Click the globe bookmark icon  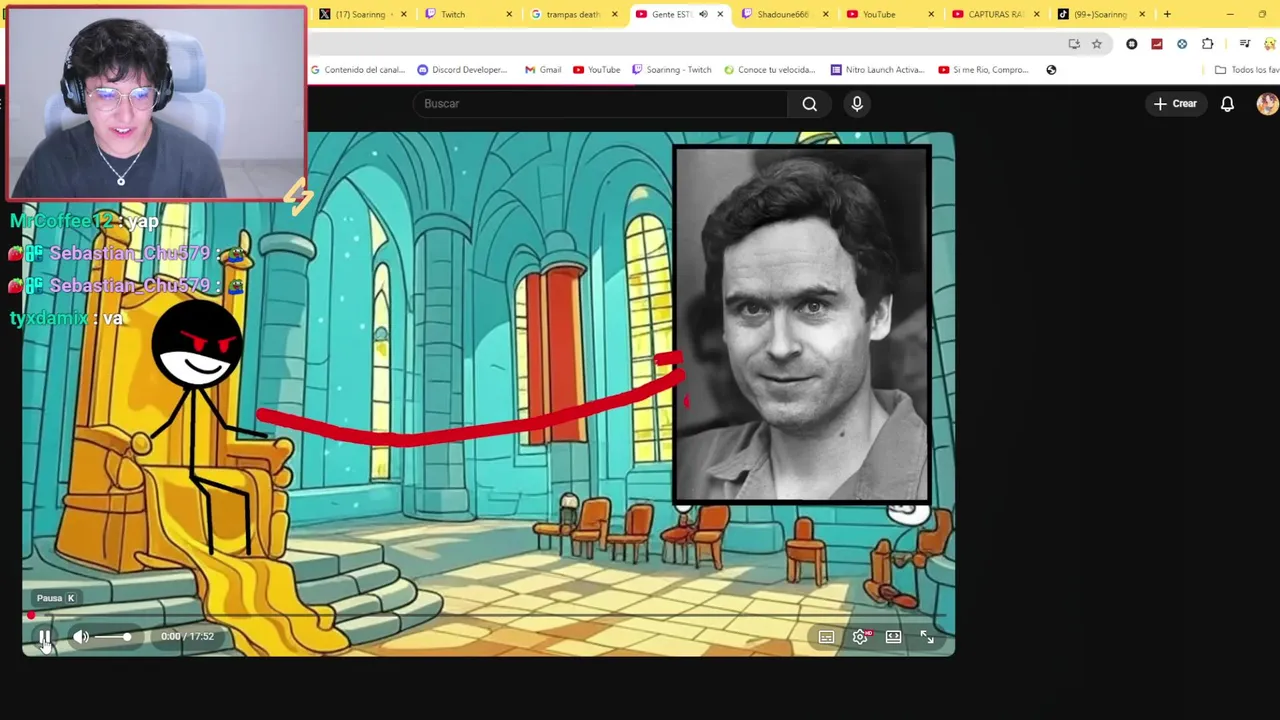pos(1051,70)
